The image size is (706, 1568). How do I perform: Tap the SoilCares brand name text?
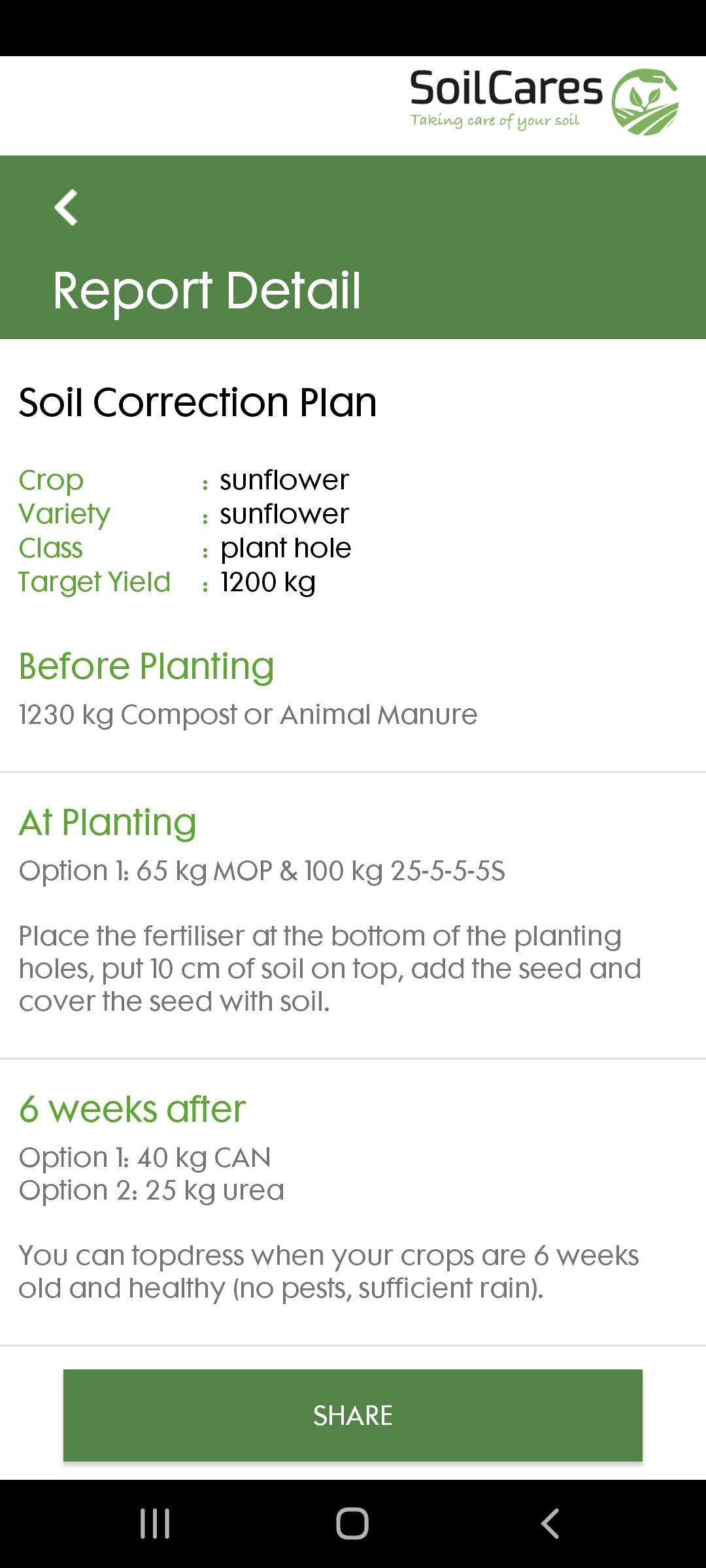coord(506,89)
